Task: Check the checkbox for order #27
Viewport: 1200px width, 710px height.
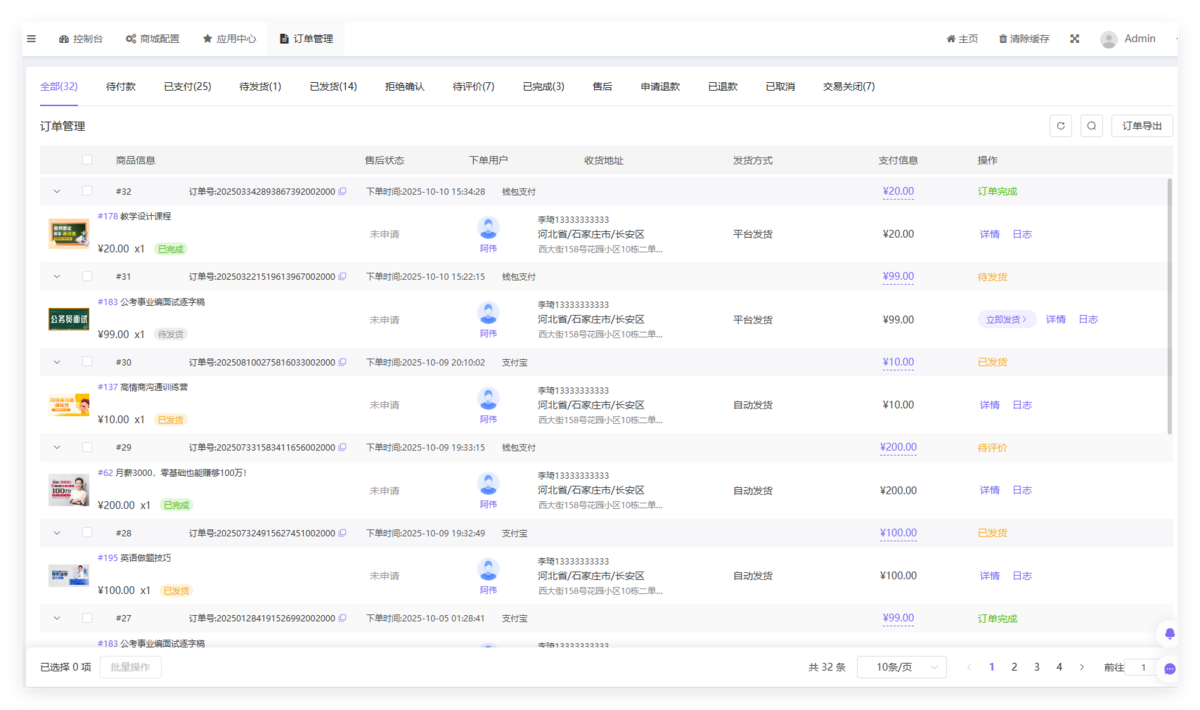Action: point(87,619)
